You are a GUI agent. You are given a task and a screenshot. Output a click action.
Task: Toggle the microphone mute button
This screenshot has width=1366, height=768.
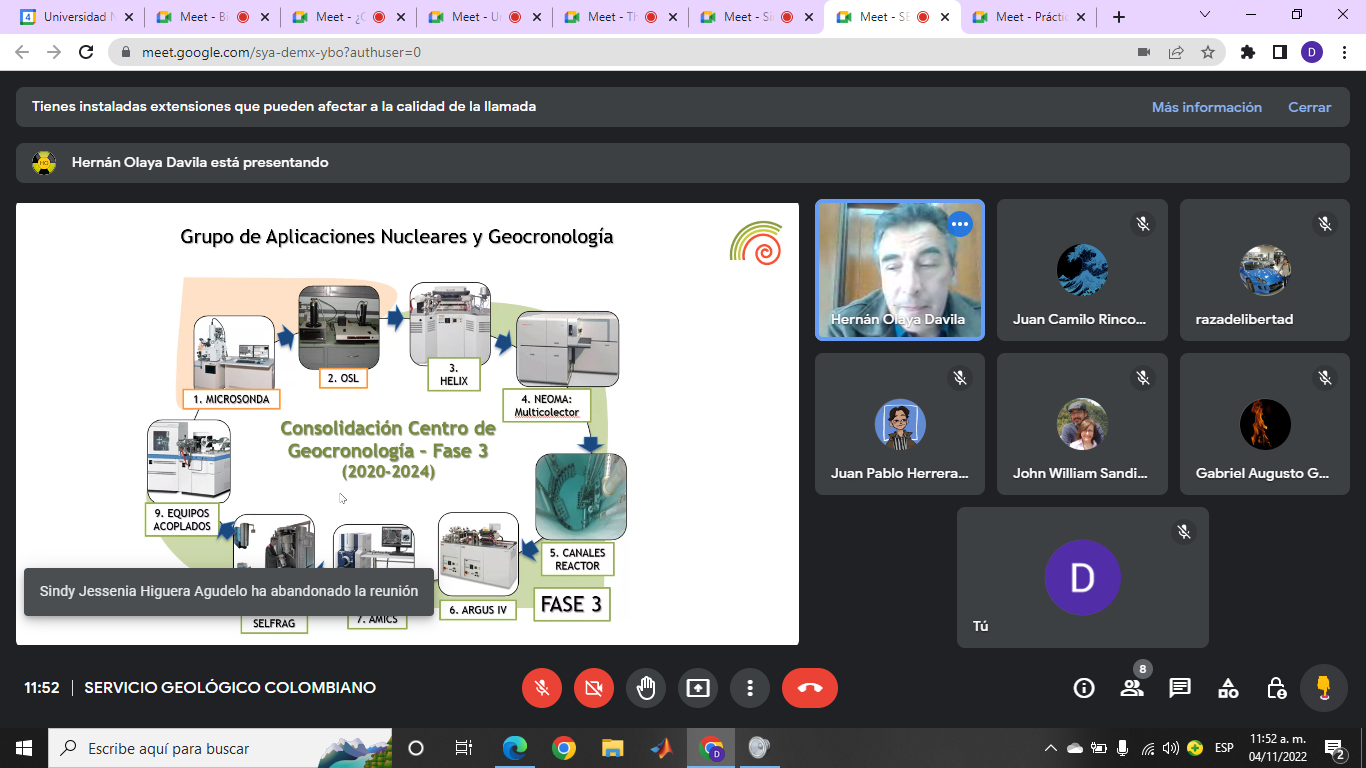point(542,688)
